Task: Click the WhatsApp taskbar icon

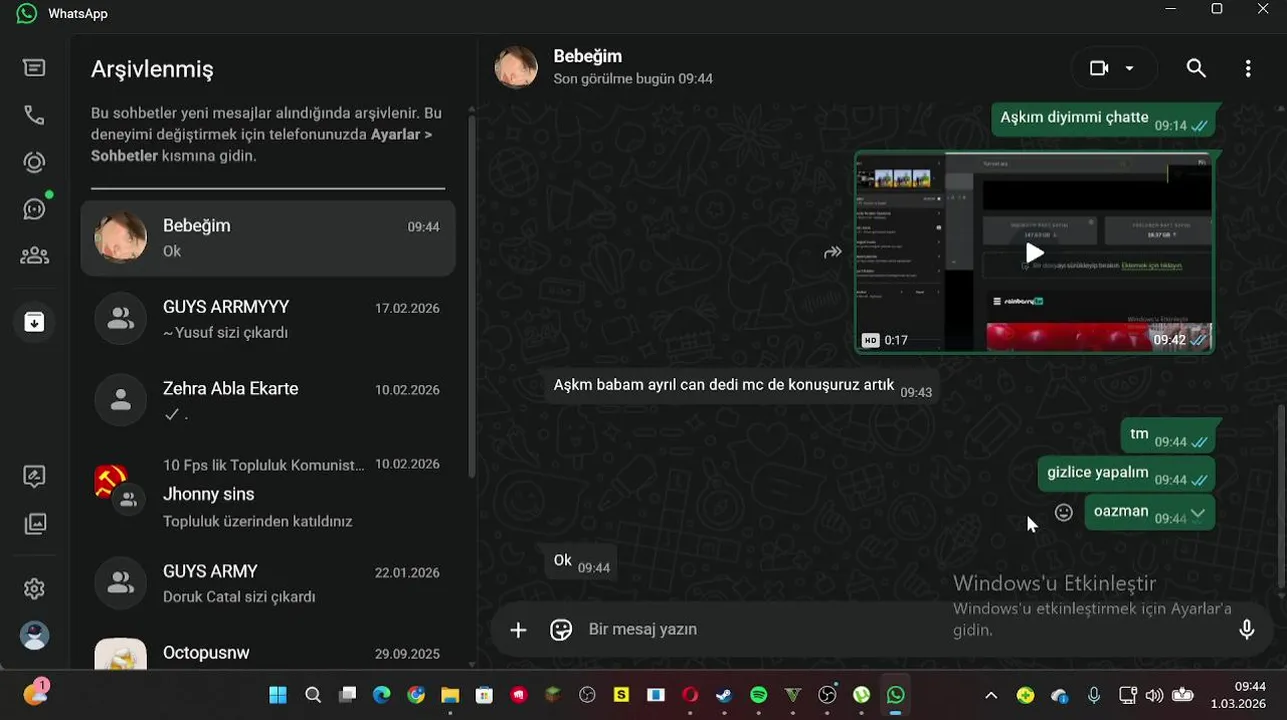Action: [x=895, y=695]
